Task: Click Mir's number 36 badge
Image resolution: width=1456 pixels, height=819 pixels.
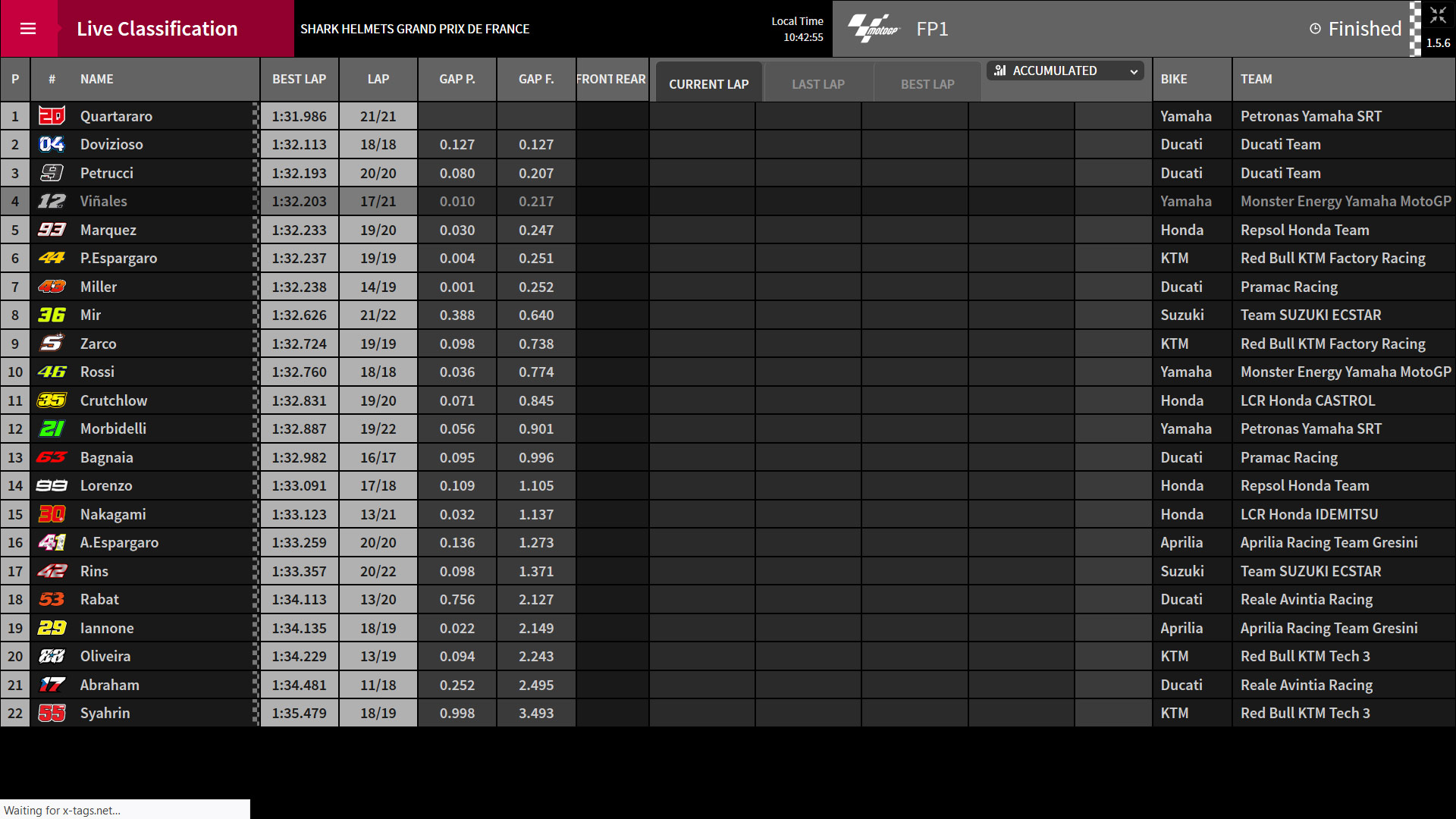Action: pyautogui.click(x=52, y=315)
